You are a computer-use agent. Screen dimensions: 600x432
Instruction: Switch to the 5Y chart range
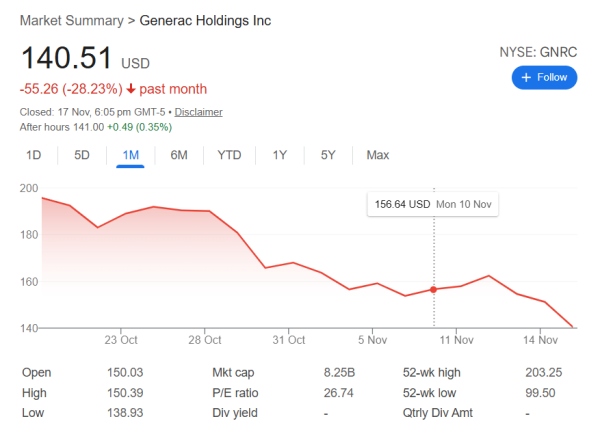[328, 155]
